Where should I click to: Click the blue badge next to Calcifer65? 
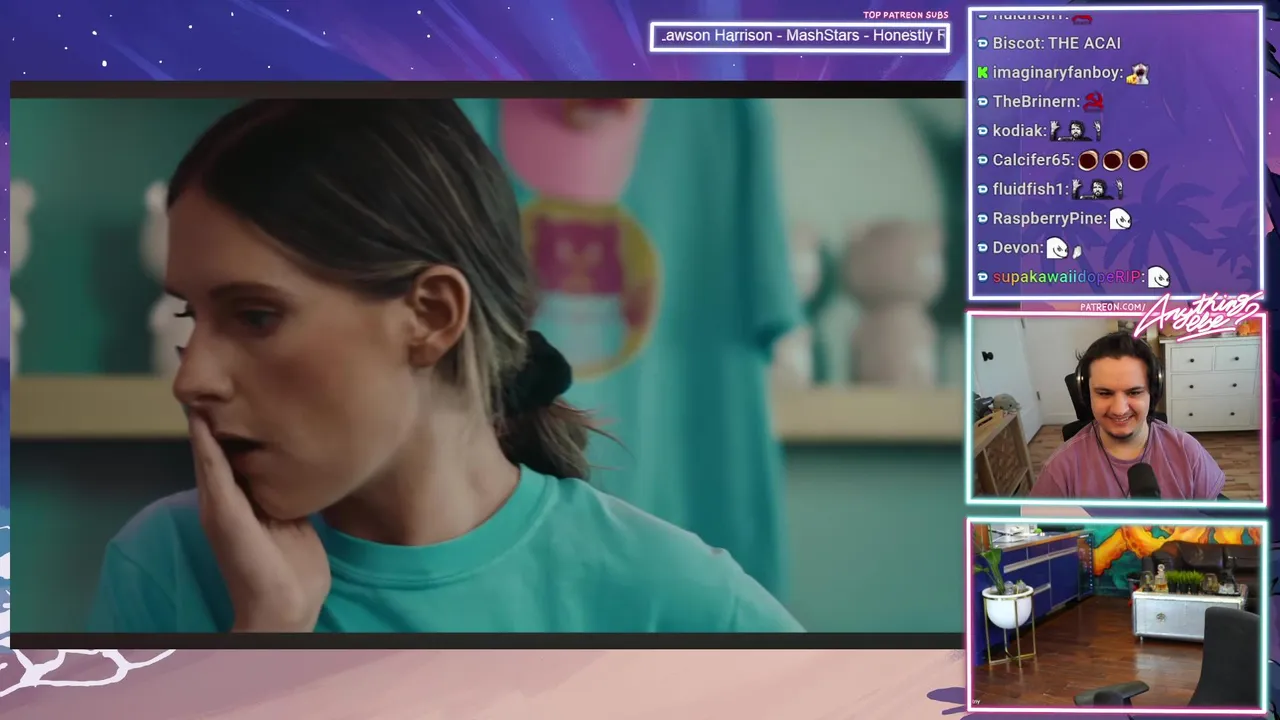pos(982,160)
